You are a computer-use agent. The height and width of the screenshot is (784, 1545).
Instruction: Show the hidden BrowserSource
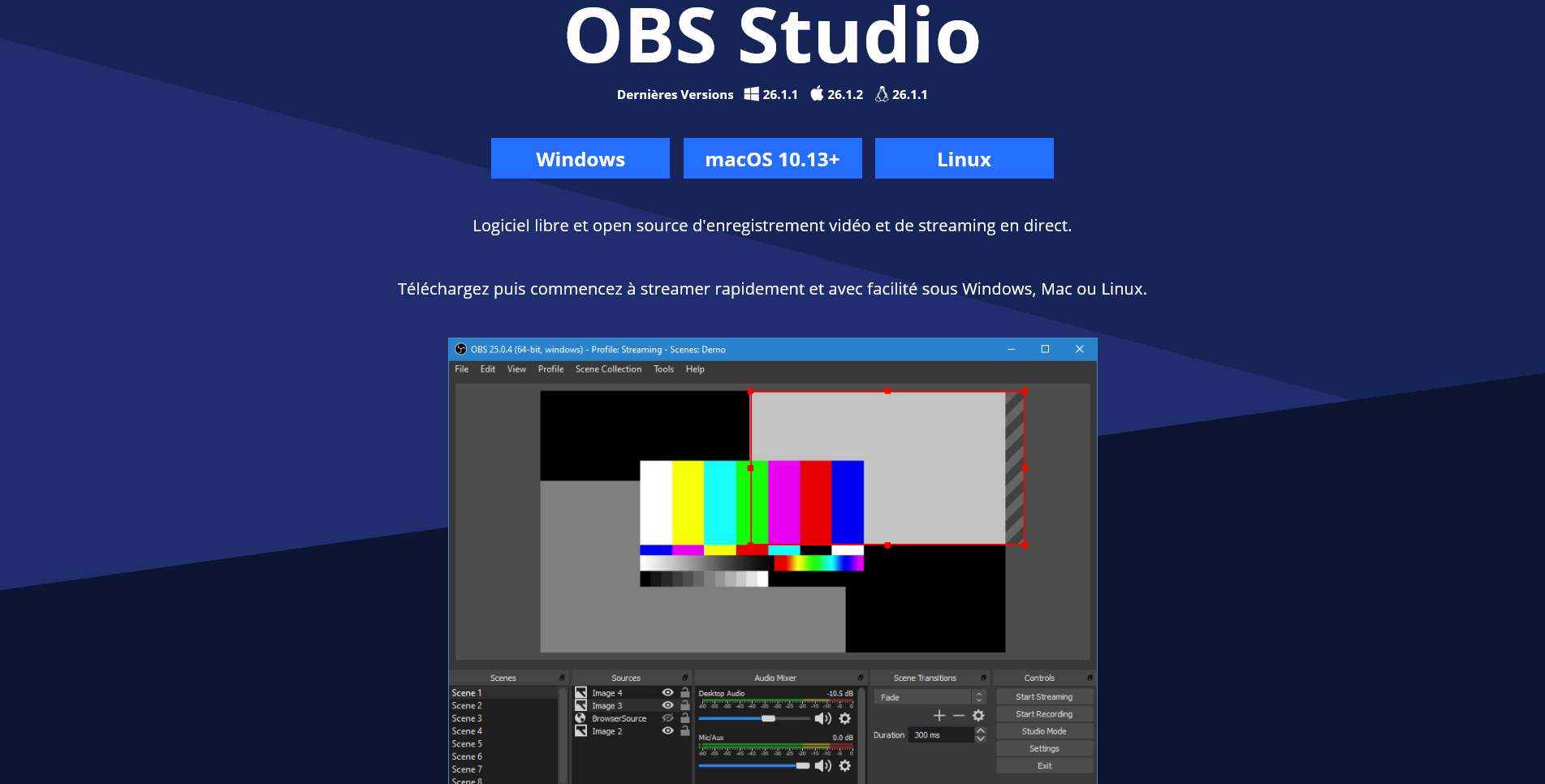pyautogui.click(x=667, y=718)
